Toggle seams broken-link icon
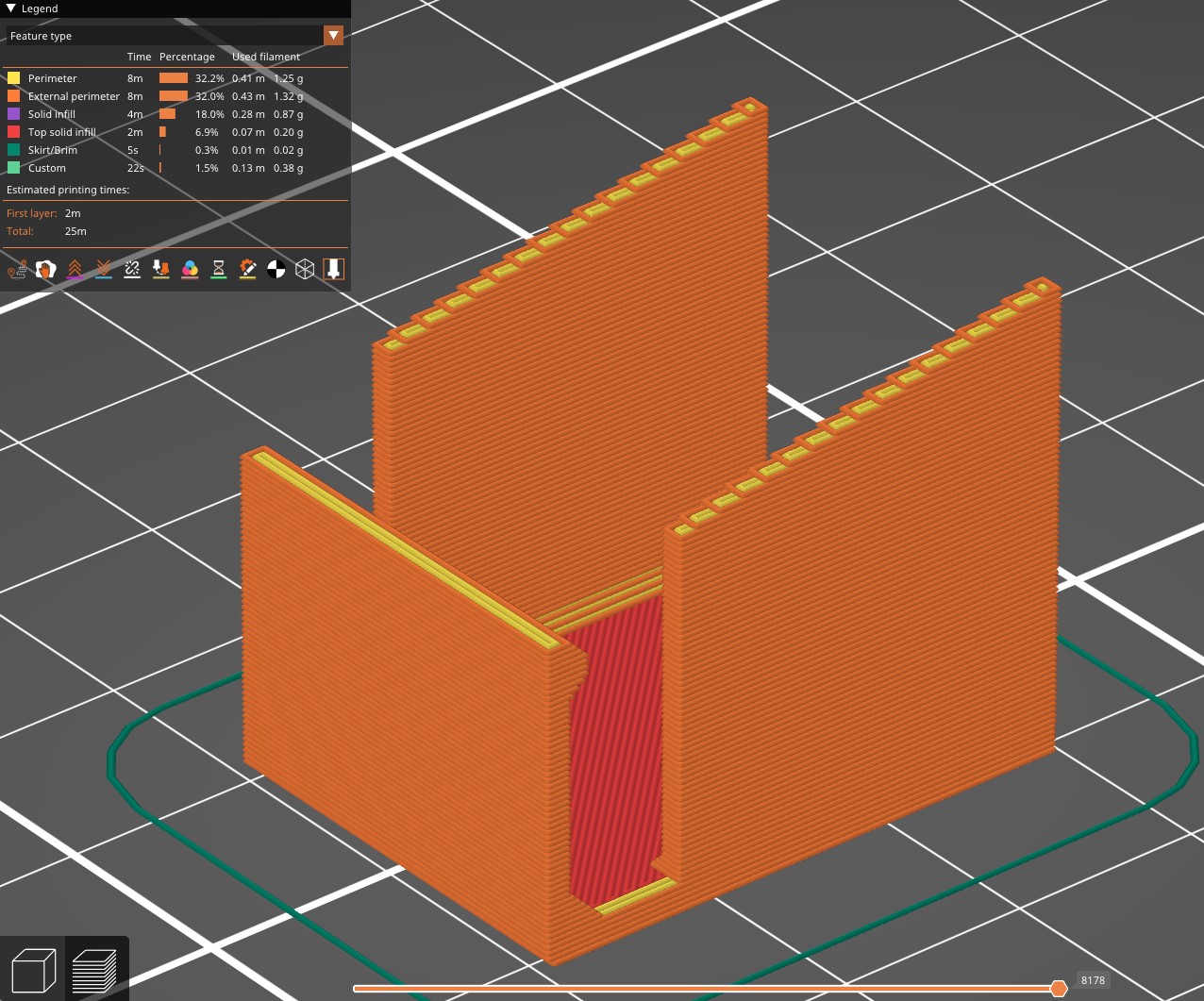1204x1001 pixels. pyautogui.click(x=132, y=270)
